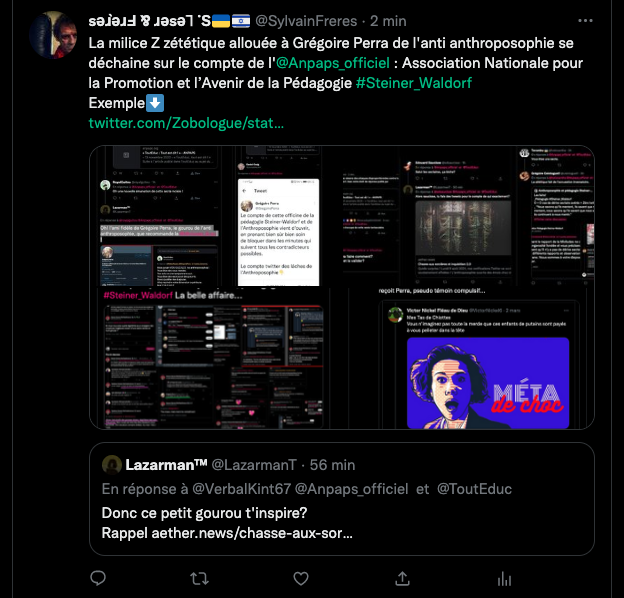
Task: Open the @Anpaps_officiel mention in tweet text
Action: pos(333,63)
